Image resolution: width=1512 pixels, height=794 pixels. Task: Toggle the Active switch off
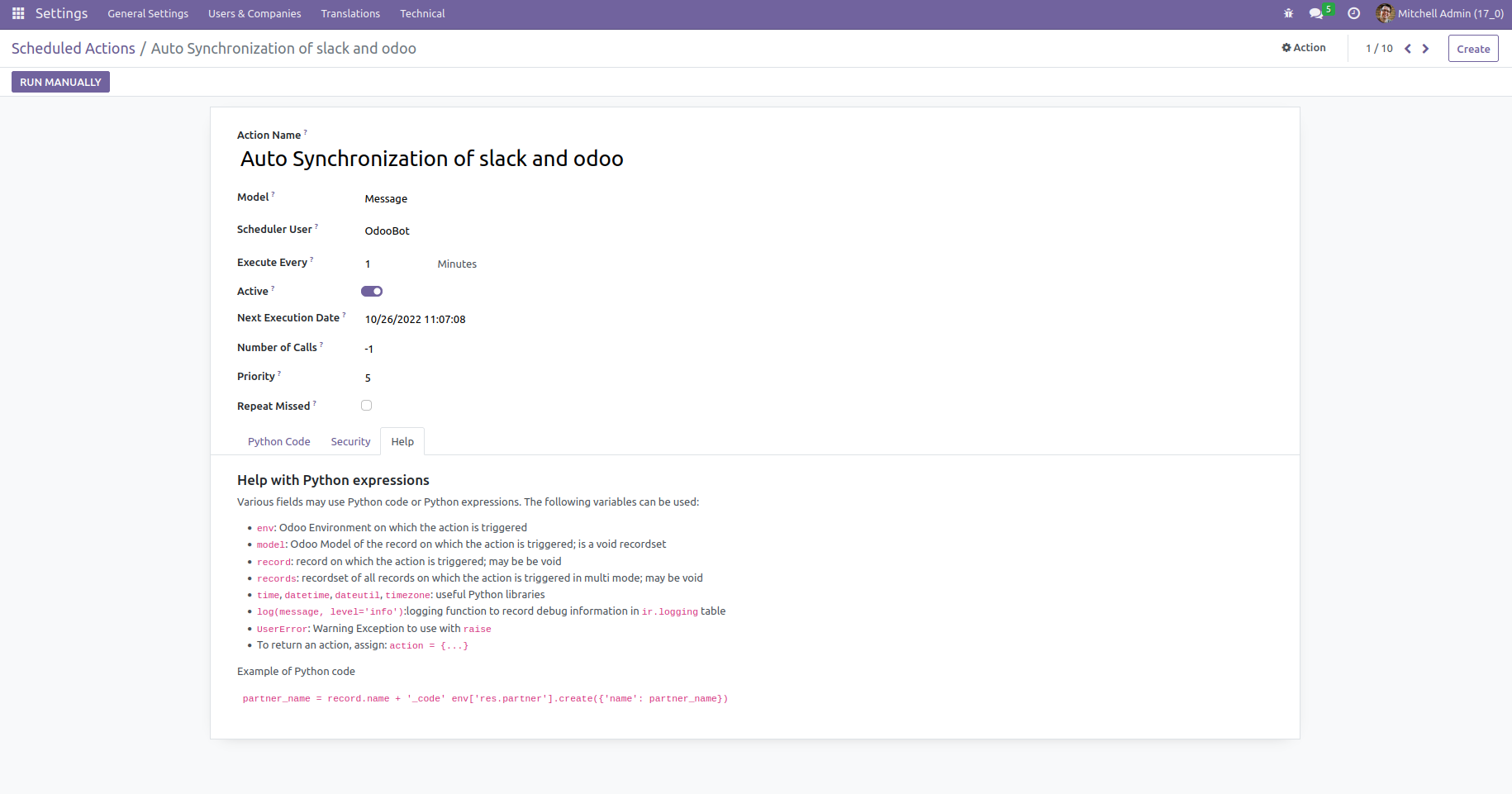tap(372, 291)
